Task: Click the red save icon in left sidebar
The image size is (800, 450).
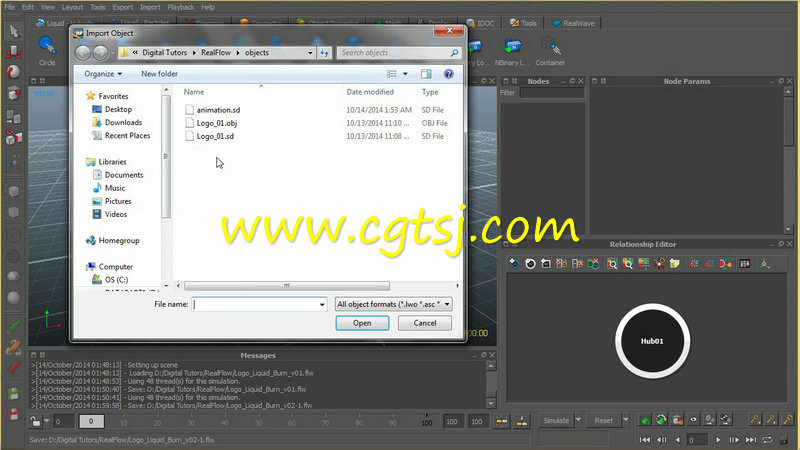Action: pos(14,414)
